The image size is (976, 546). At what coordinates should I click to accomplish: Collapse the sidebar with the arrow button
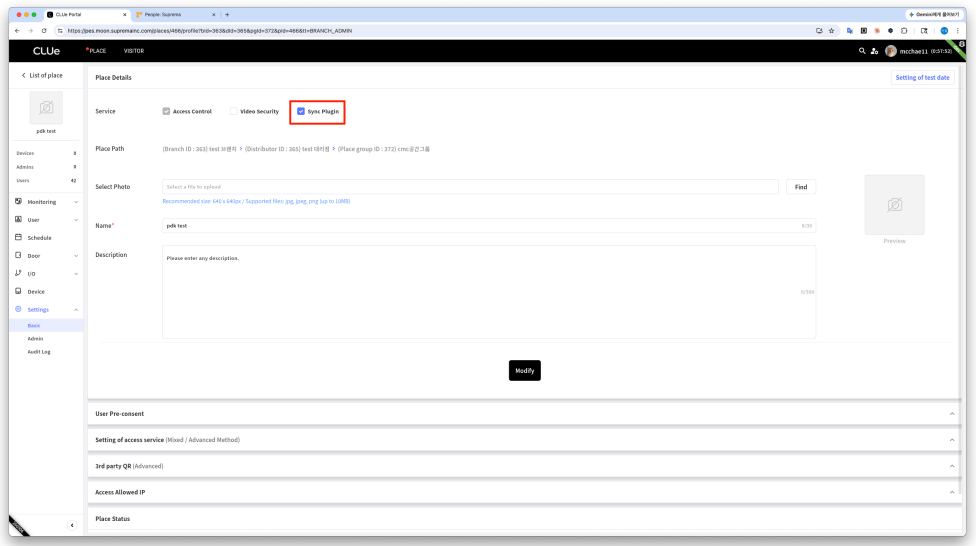pos(72,525)
